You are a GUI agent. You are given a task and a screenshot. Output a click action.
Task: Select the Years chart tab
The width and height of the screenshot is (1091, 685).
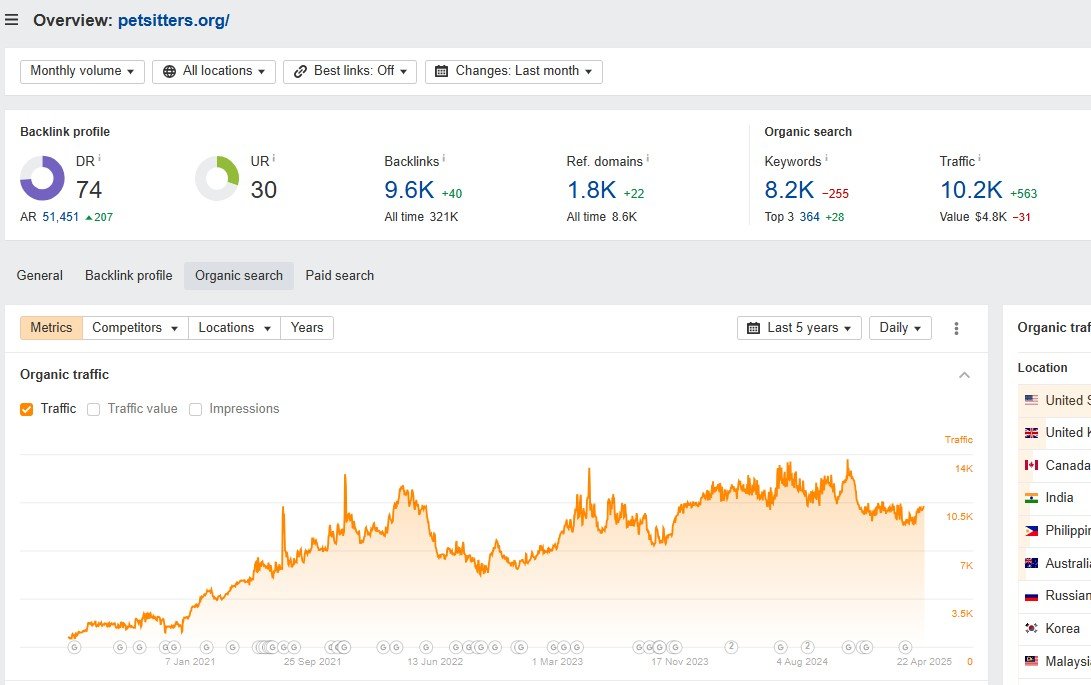[x=307, y=328]
